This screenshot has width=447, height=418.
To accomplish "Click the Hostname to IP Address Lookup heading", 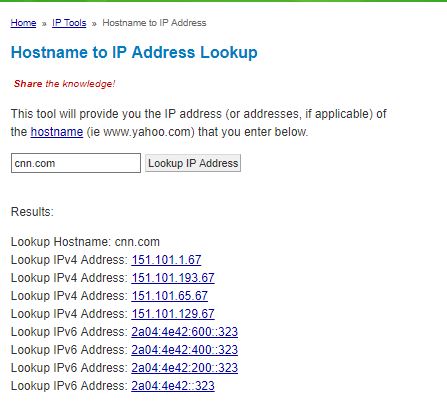I will tap(134, 53).
